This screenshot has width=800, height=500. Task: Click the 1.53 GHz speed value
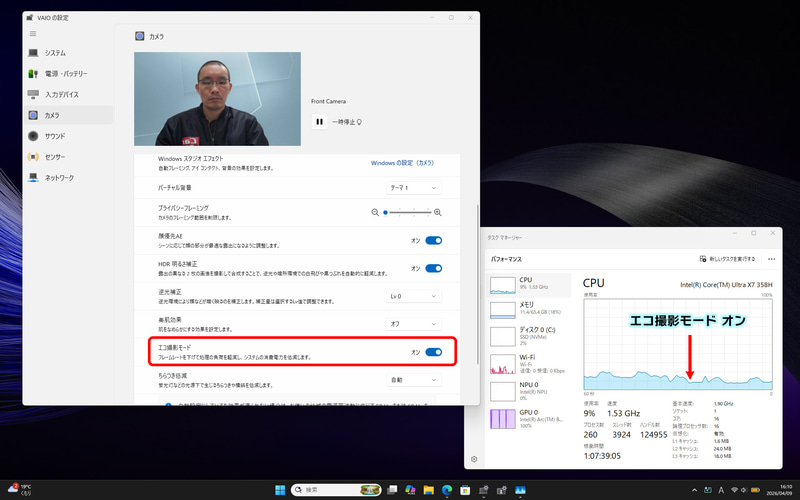tap(623, 413)
